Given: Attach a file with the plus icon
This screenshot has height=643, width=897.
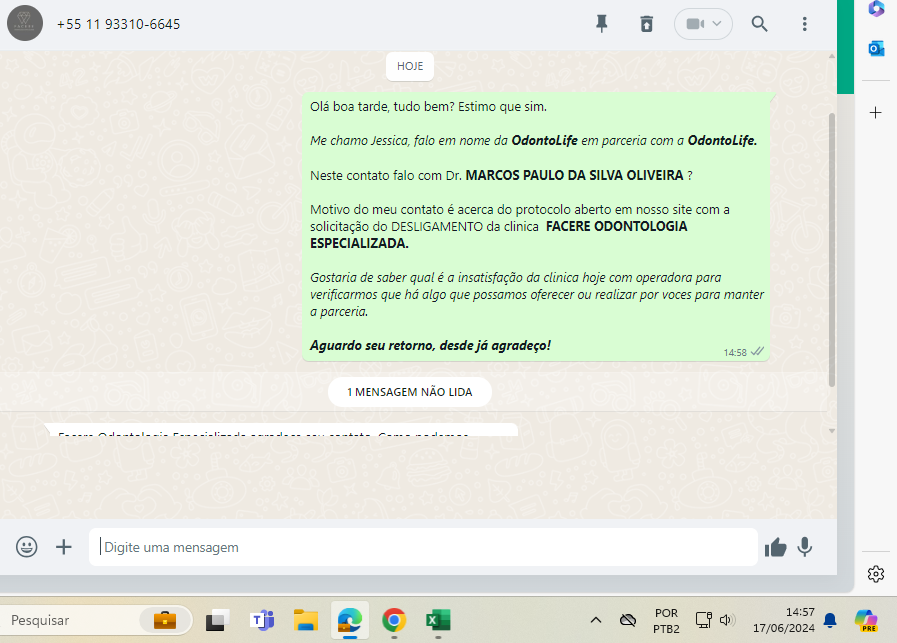Looking at the screenshot, I should [x=64, y=547].
